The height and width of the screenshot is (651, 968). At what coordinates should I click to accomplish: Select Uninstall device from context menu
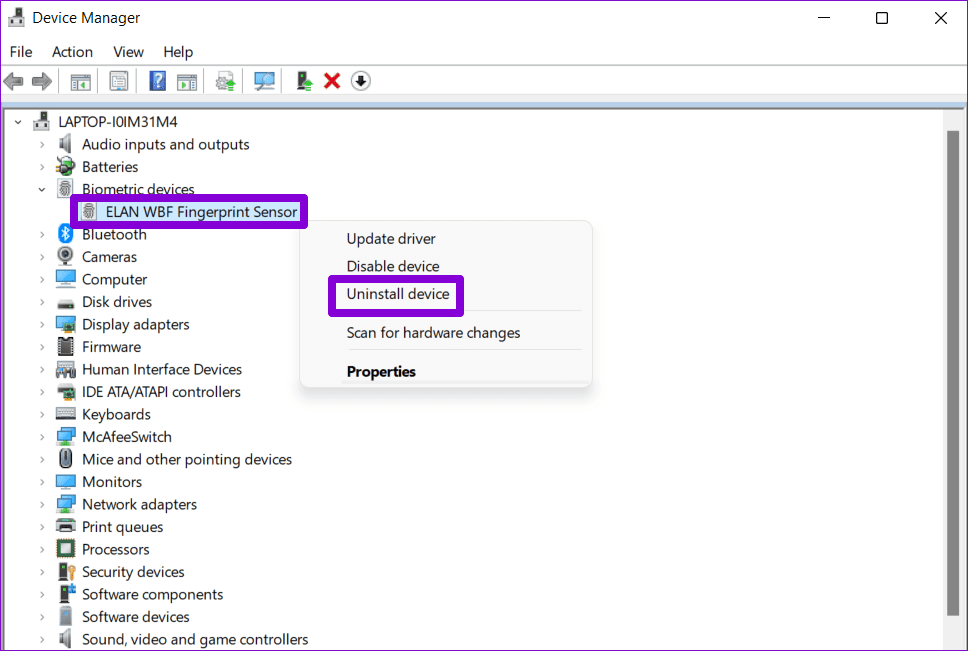(398, 294)
